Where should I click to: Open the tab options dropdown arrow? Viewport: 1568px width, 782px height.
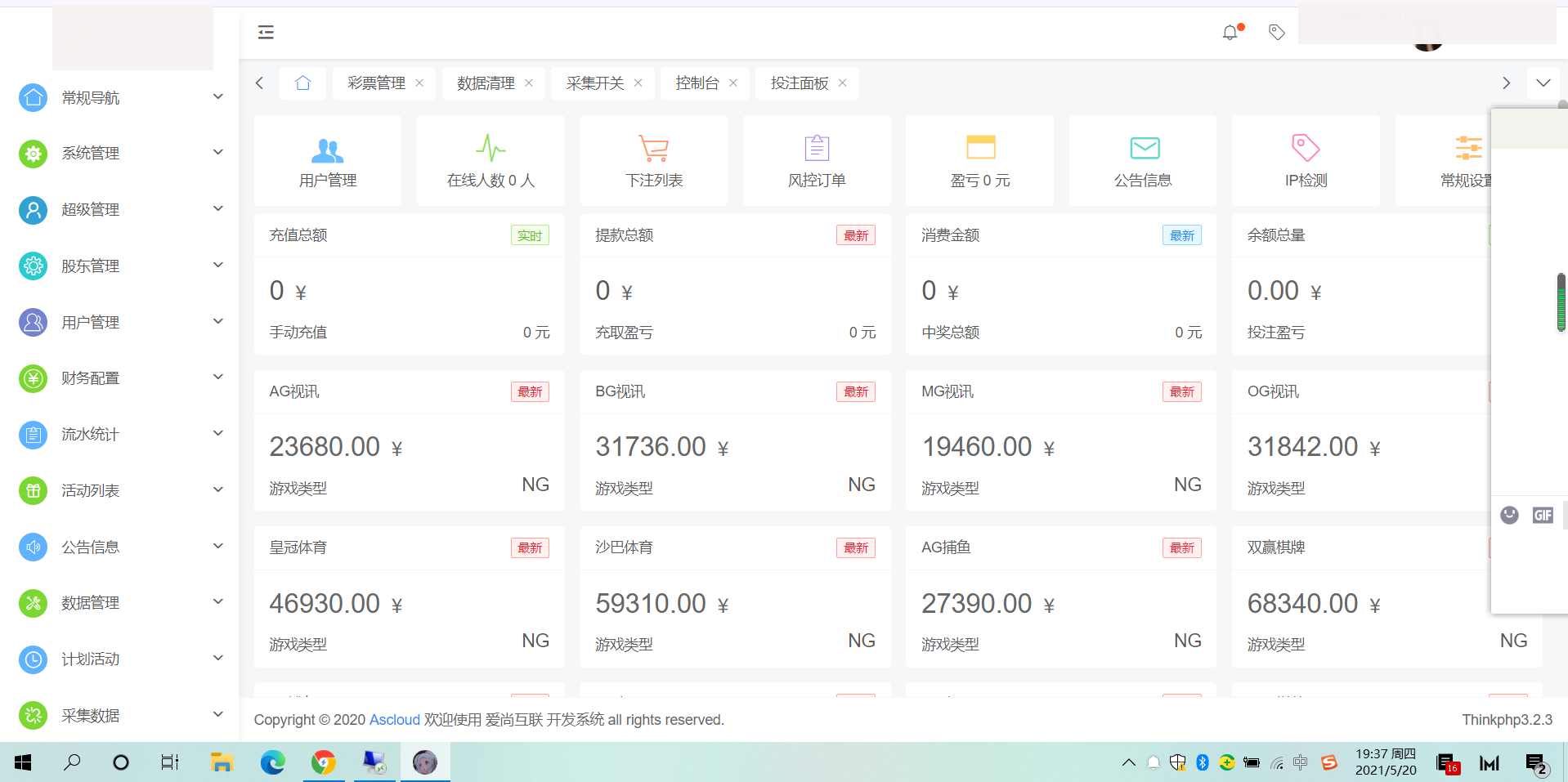tap(1543, 83)
